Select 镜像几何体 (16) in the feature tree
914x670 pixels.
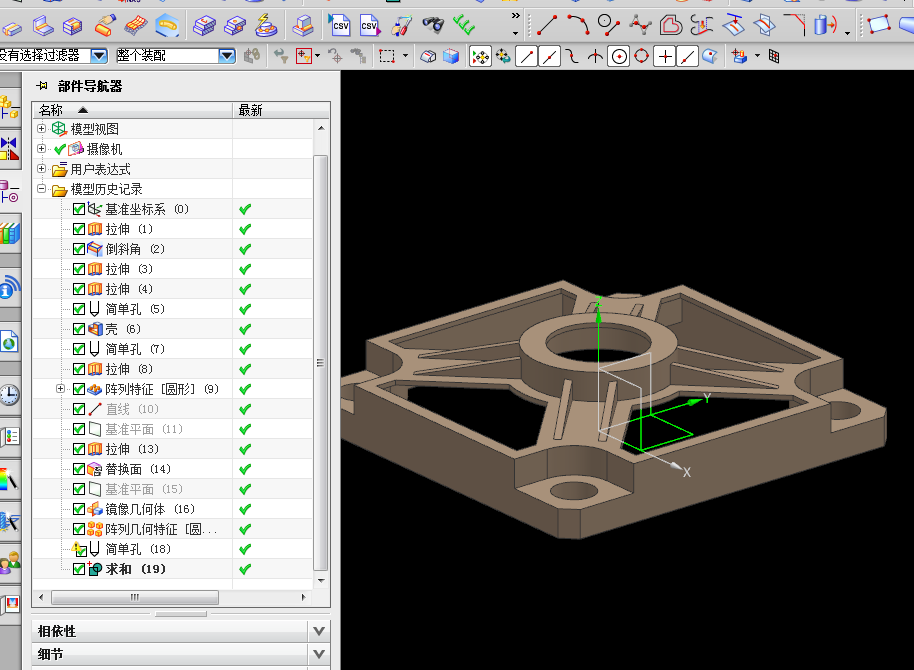pos(150,509)
